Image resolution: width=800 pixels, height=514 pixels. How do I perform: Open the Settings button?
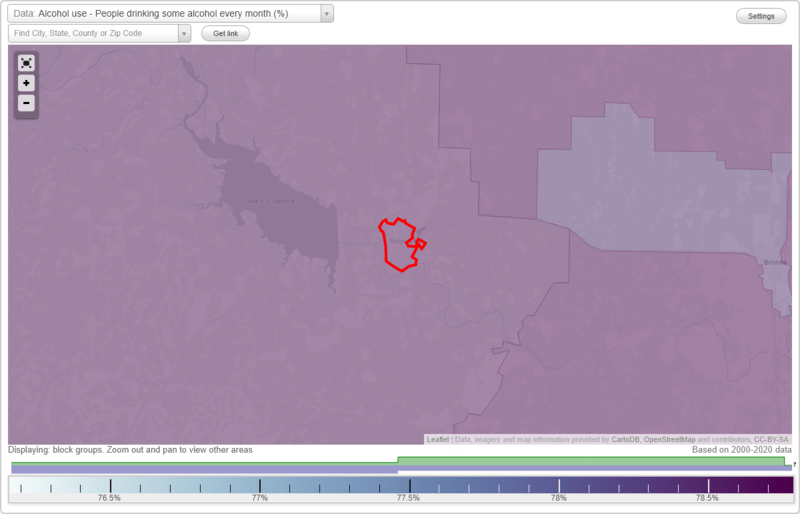coord(761,16)
